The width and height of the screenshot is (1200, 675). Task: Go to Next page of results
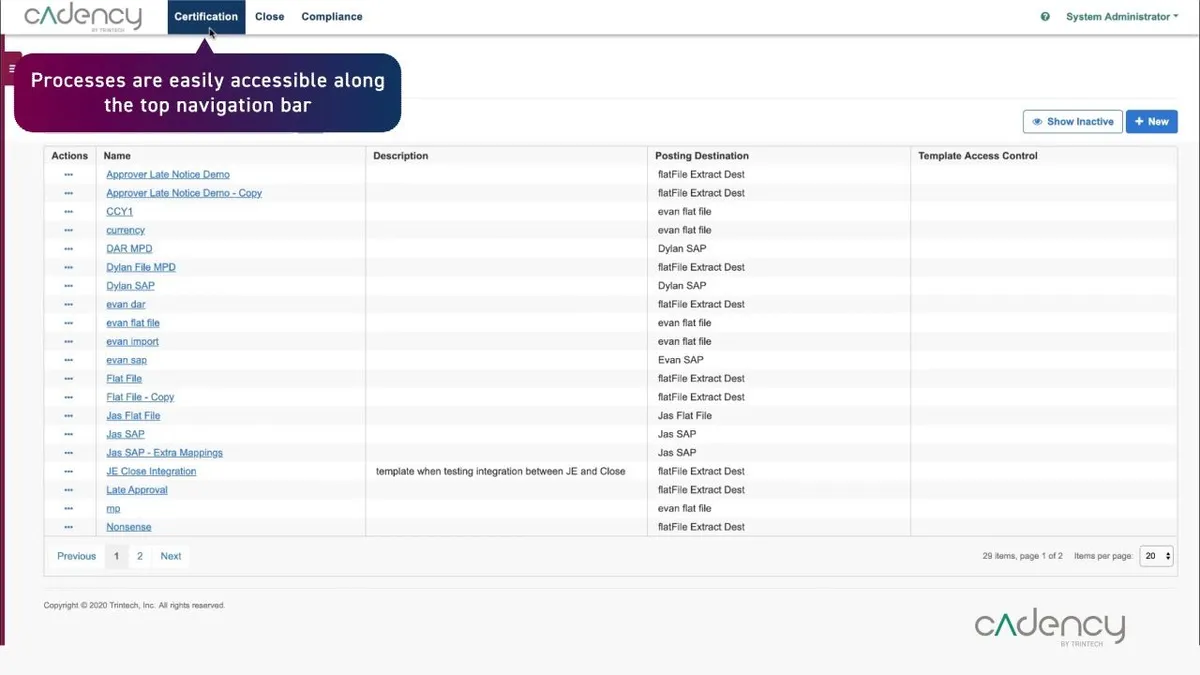tap(171, 556)
